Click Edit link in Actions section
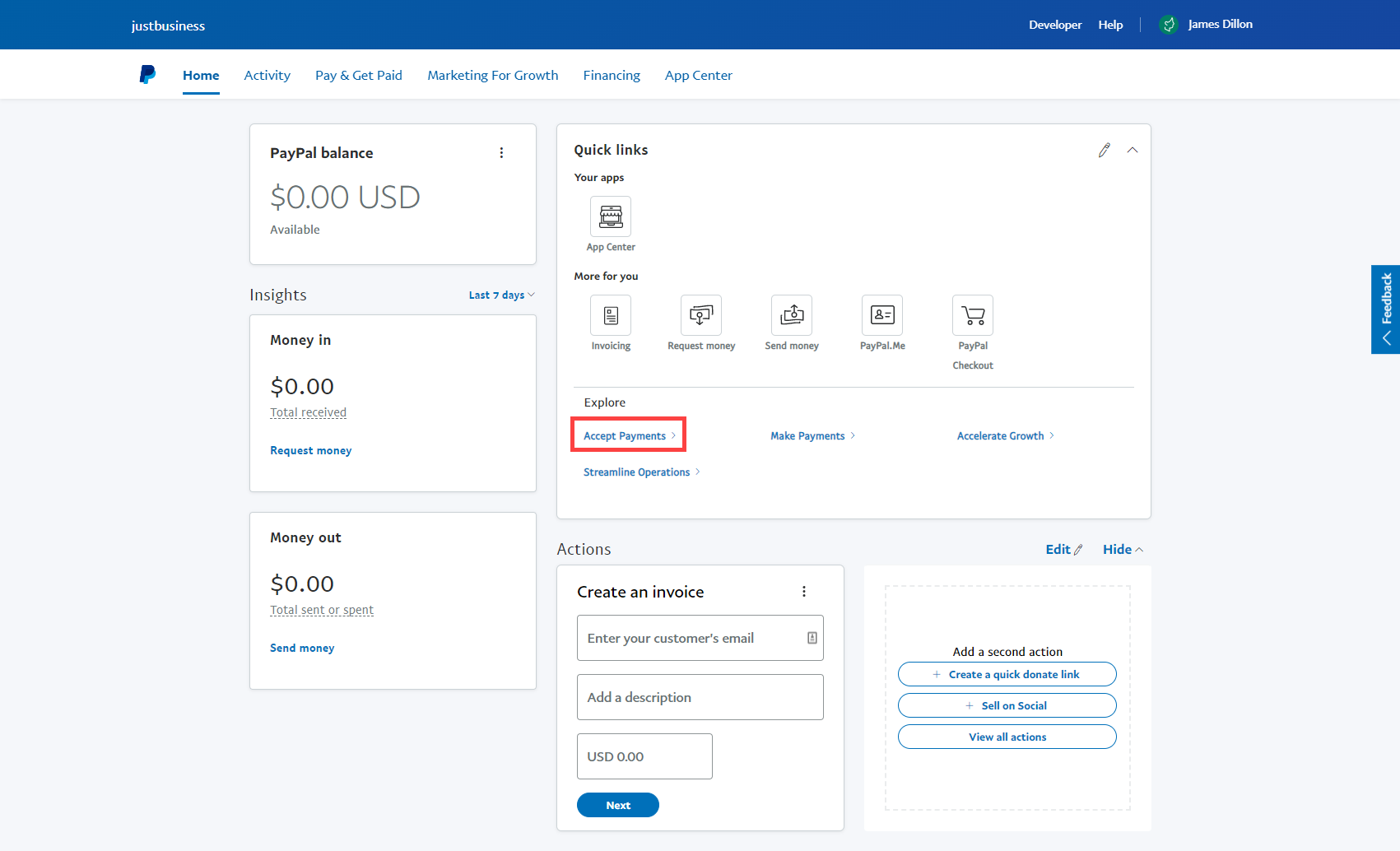 tap(1064, 550)
